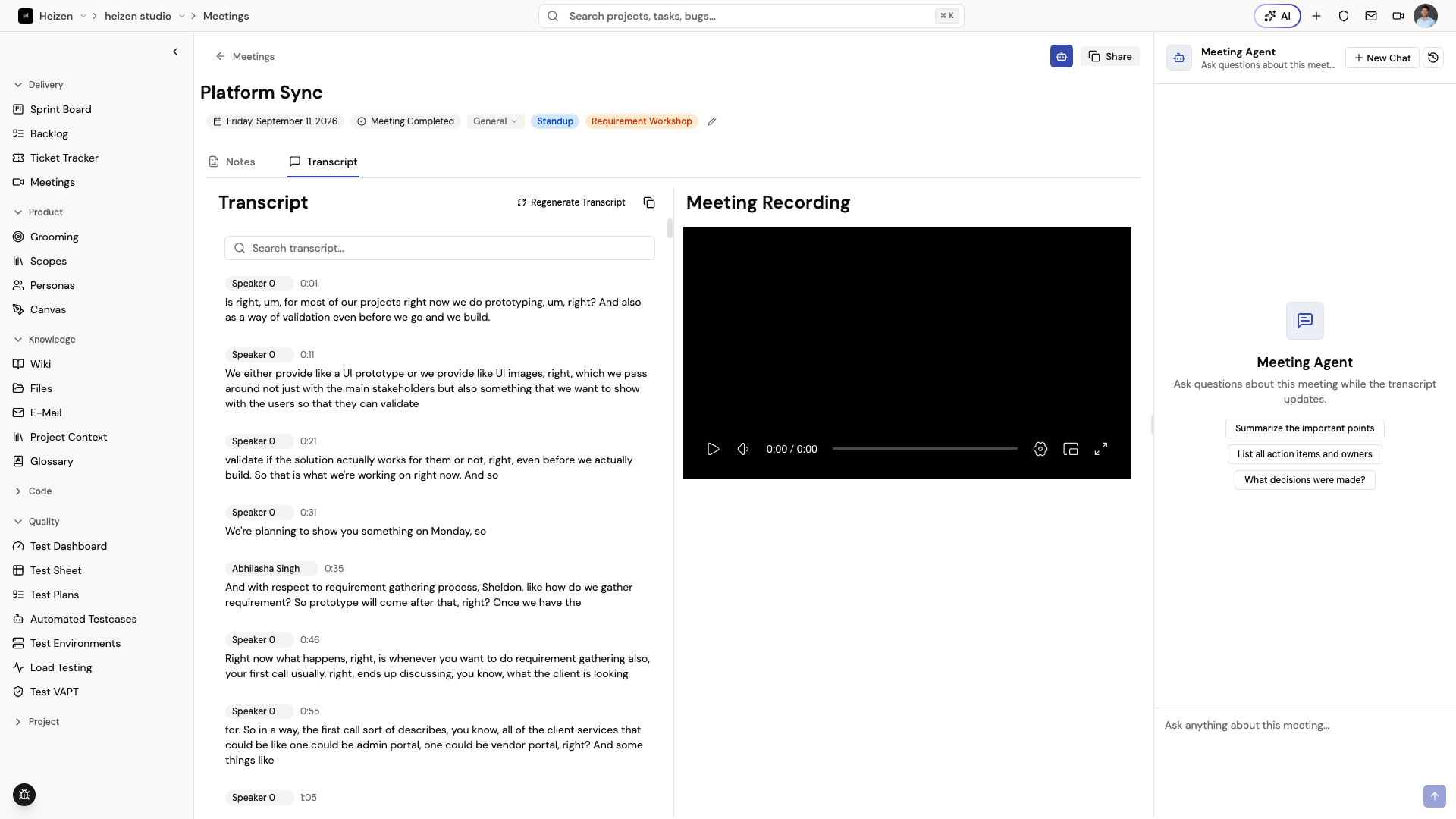Open the user profile avatar
1456x819 pixels.
tap(1426, 16)
